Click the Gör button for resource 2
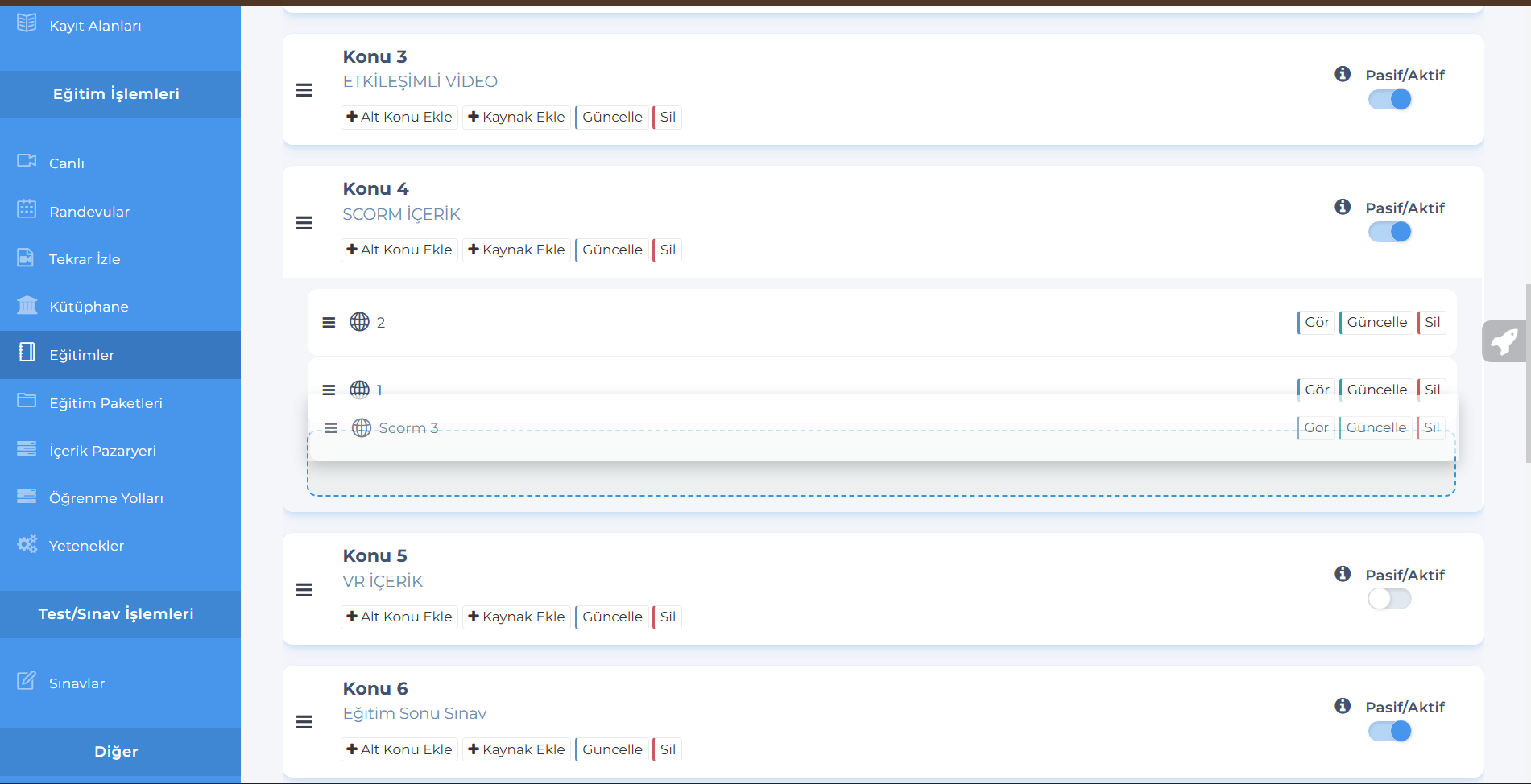The image size is (1531, 784). coord(1316,323)
